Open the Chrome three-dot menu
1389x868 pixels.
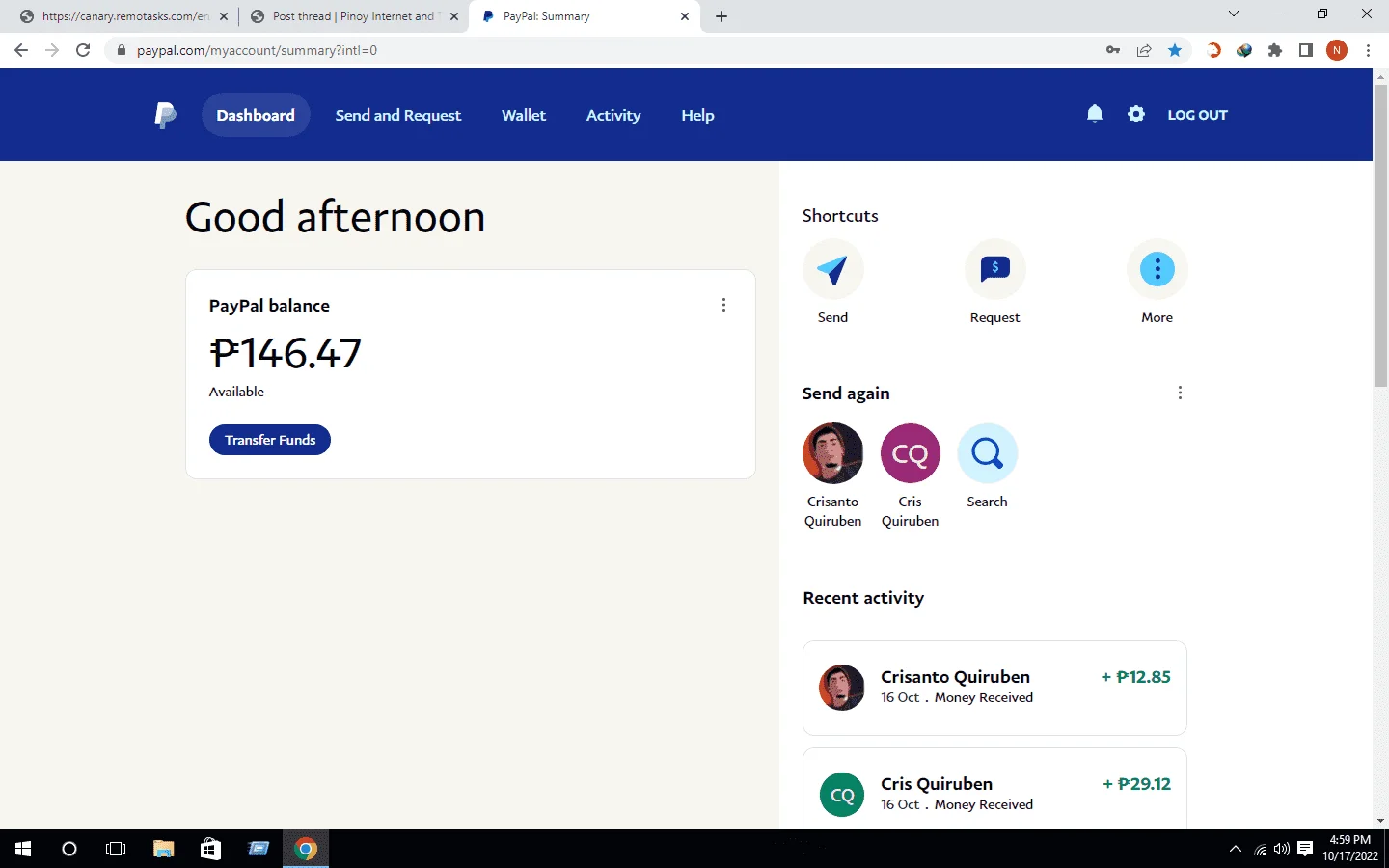click(x=1368, y=50)
